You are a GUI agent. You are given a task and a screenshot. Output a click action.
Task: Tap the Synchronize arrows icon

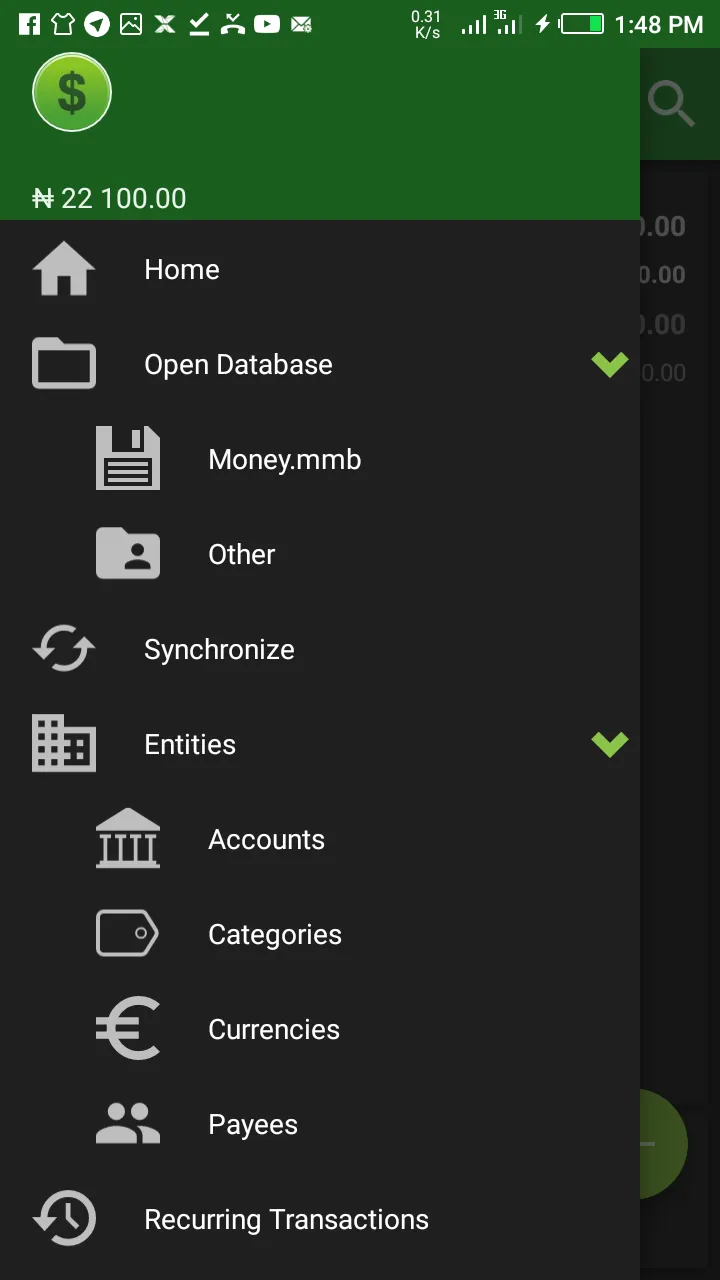(x=64, y=649)
